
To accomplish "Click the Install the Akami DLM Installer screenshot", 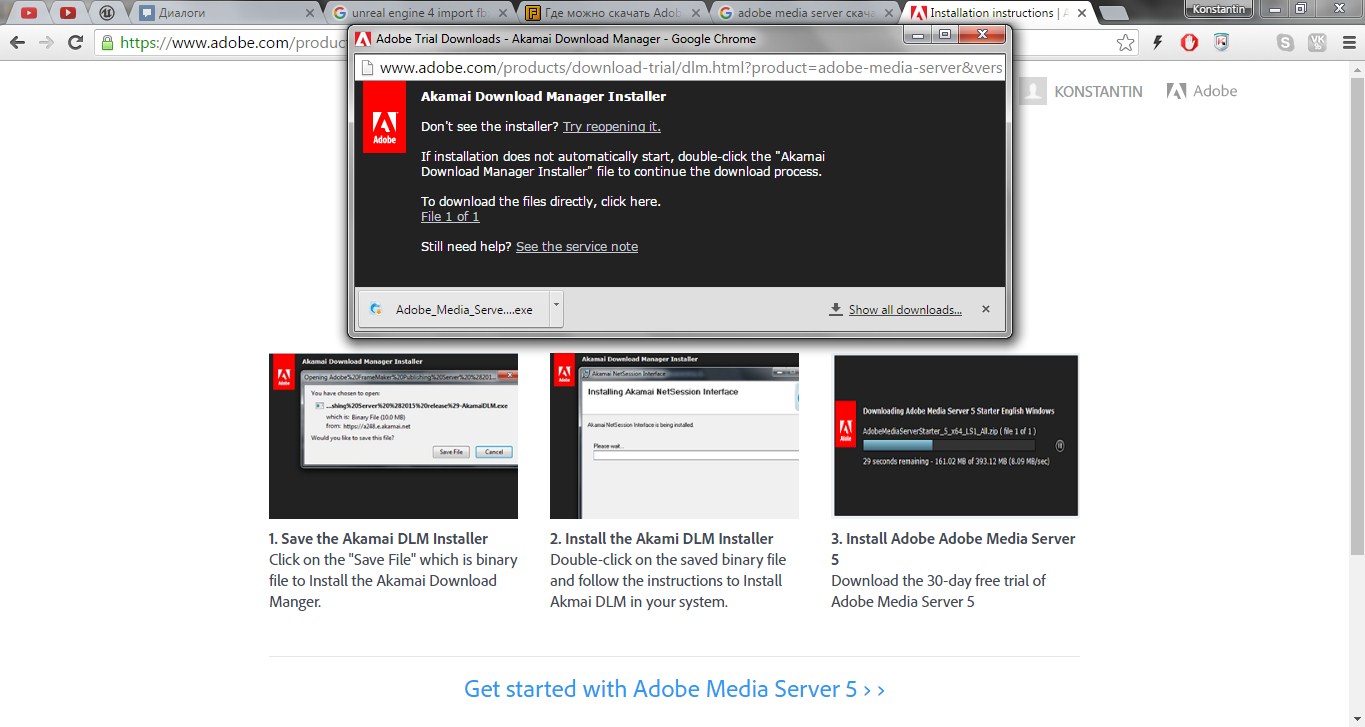I will coord(674,436).
